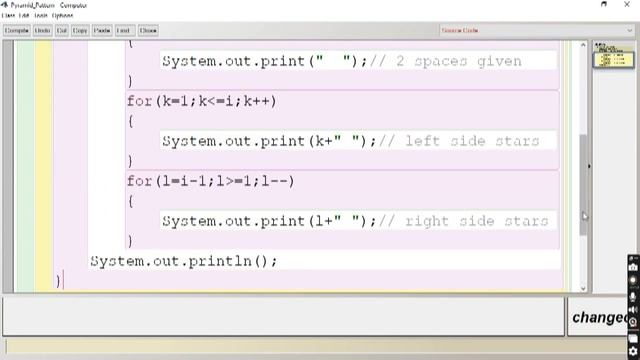
Task: Click the final closing brace with cursor
Action: tap(58, 281)
